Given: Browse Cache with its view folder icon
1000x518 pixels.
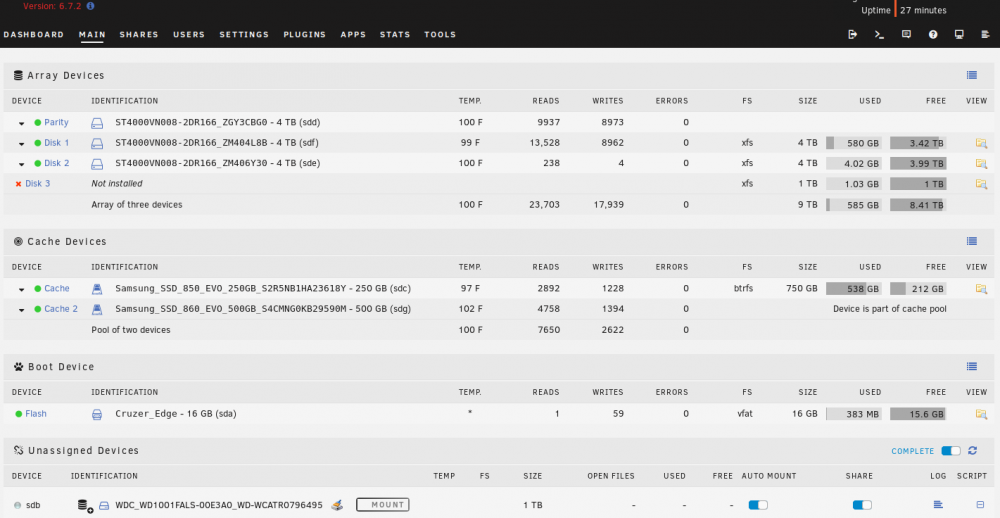Looking at the screenshot, I should (x=981, y=288).
